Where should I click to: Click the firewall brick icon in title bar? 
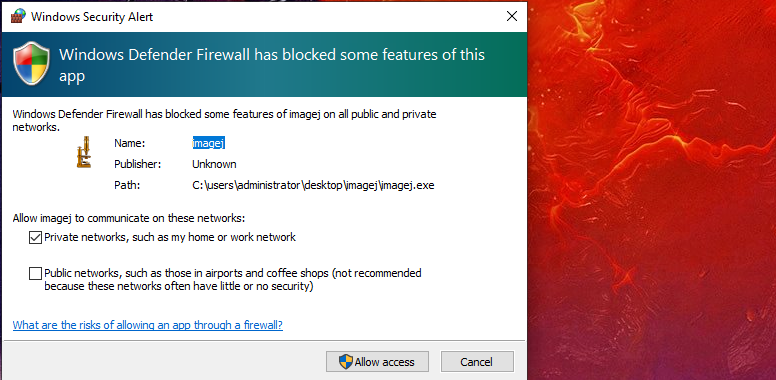tap(18, 16)
